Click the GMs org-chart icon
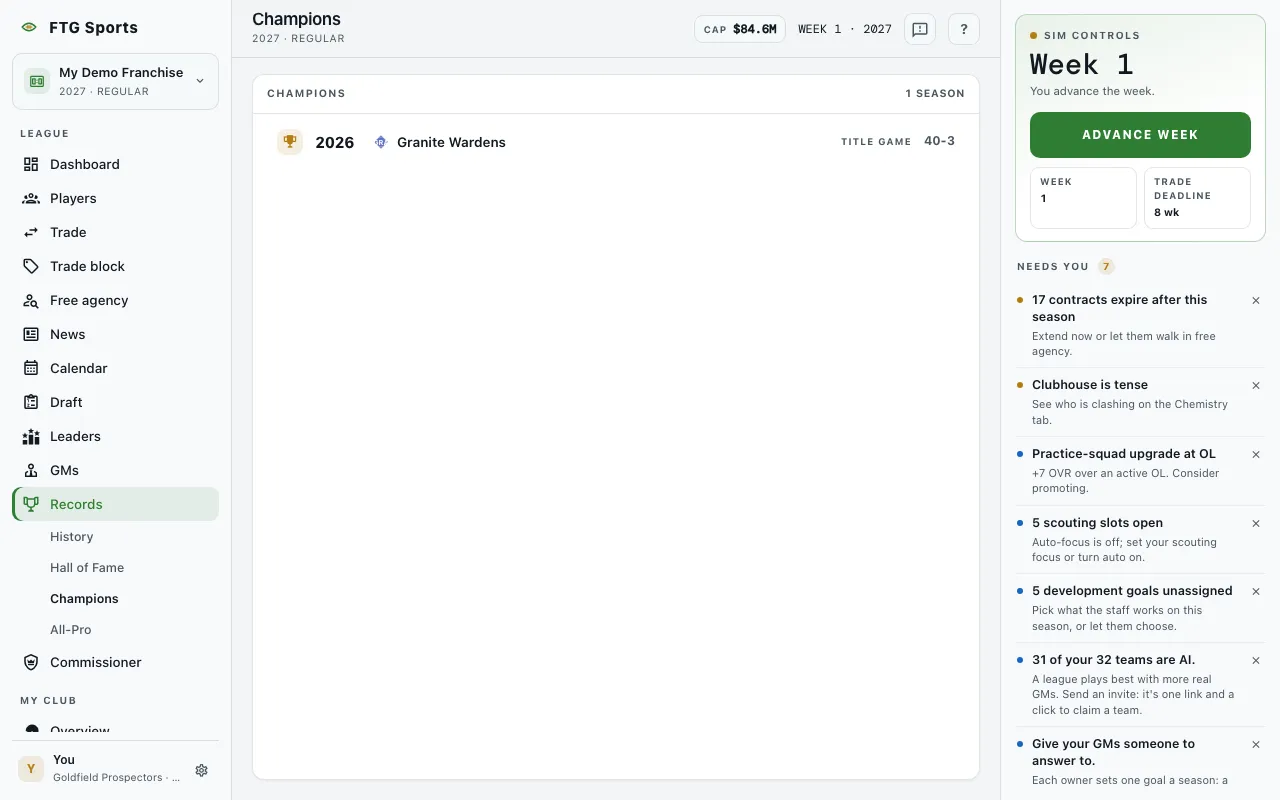Image resolution: width=1280 pixels, height=800 pixels. point(31,470)
